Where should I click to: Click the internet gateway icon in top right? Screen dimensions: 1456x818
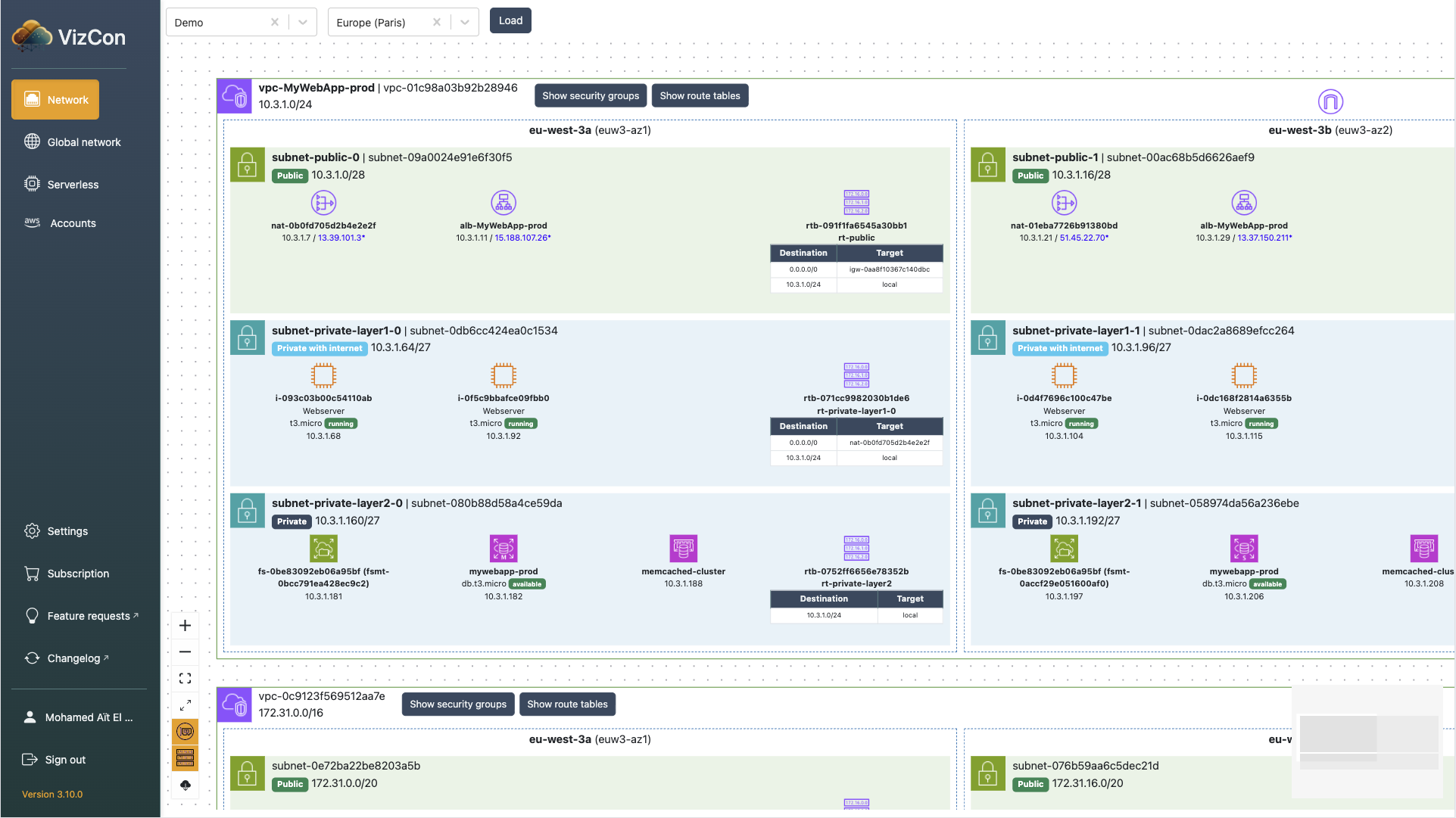(x=1330, y=101)
